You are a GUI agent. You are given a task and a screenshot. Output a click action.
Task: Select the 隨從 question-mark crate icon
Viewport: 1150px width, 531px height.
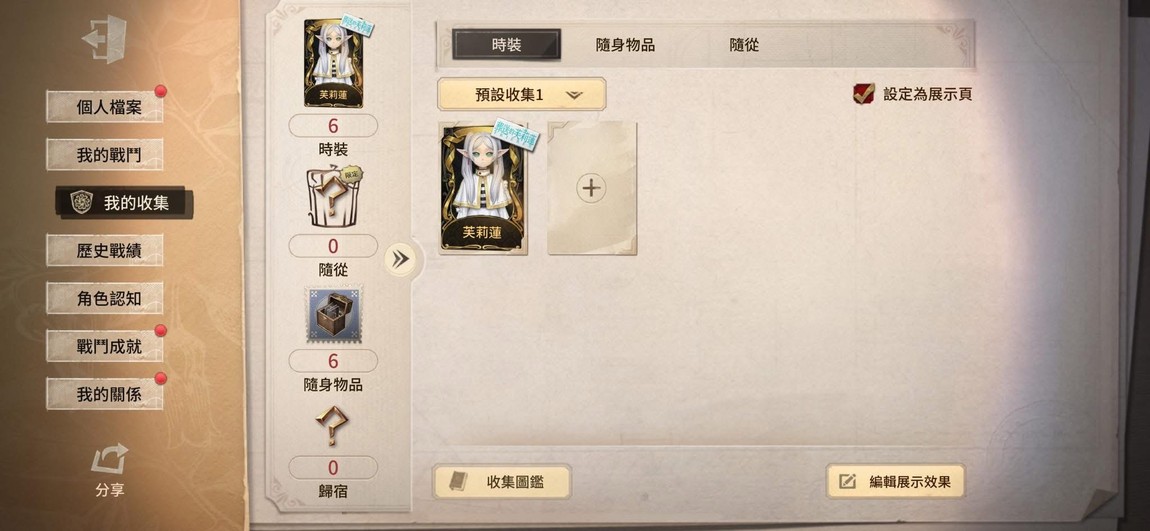333,197
